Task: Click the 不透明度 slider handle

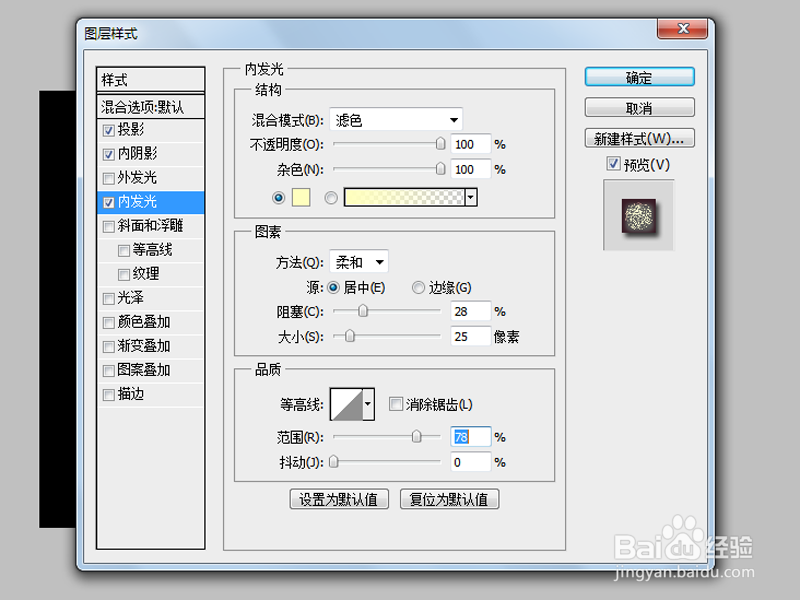Action: pos(440,144)
